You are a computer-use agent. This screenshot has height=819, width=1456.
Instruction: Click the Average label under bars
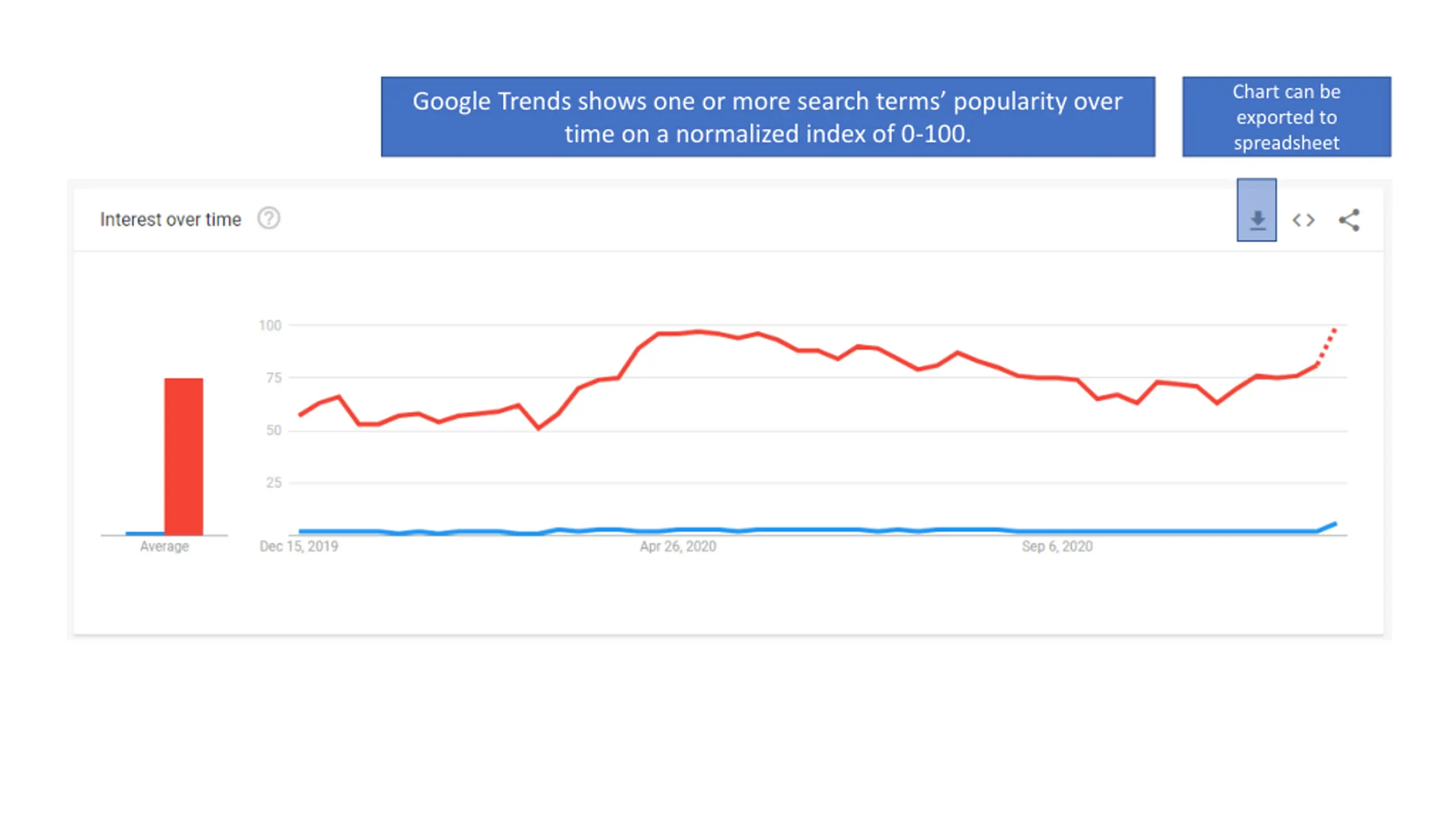click(x=164, y=547)
